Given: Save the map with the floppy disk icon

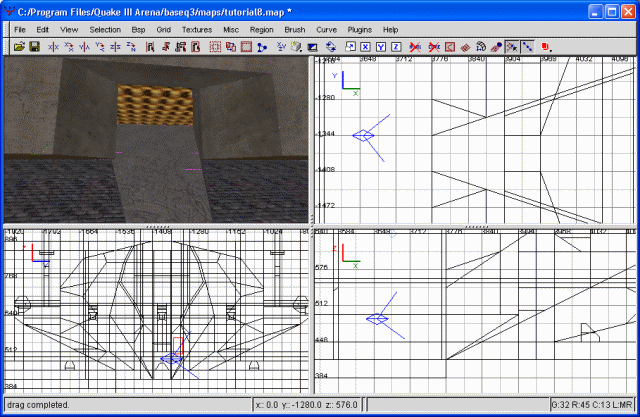Looking at the screenshot, I should (x=34, y=47).
